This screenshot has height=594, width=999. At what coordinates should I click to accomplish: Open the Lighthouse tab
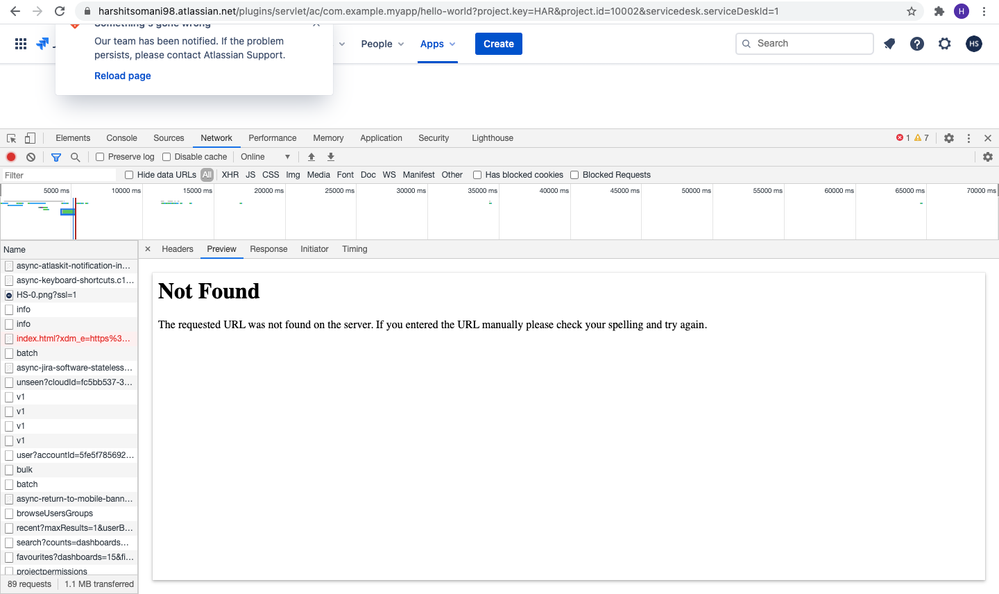pos(492,138)
